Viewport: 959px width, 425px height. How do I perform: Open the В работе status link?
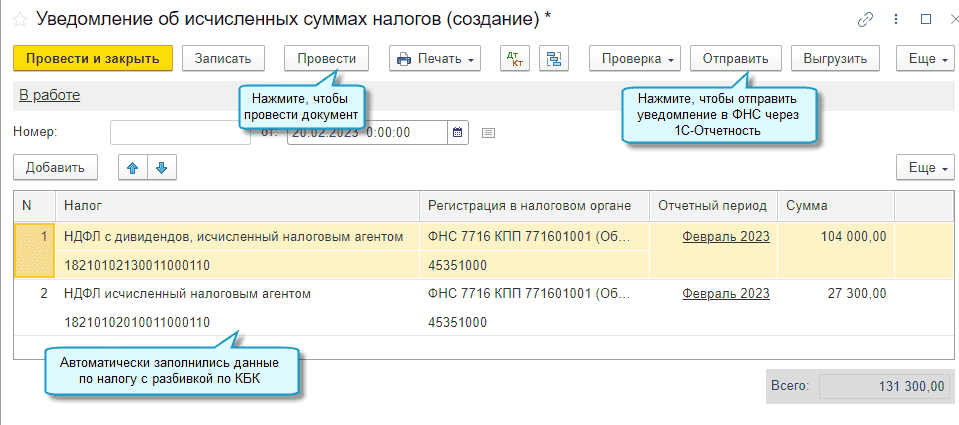(x=49, y=96)
